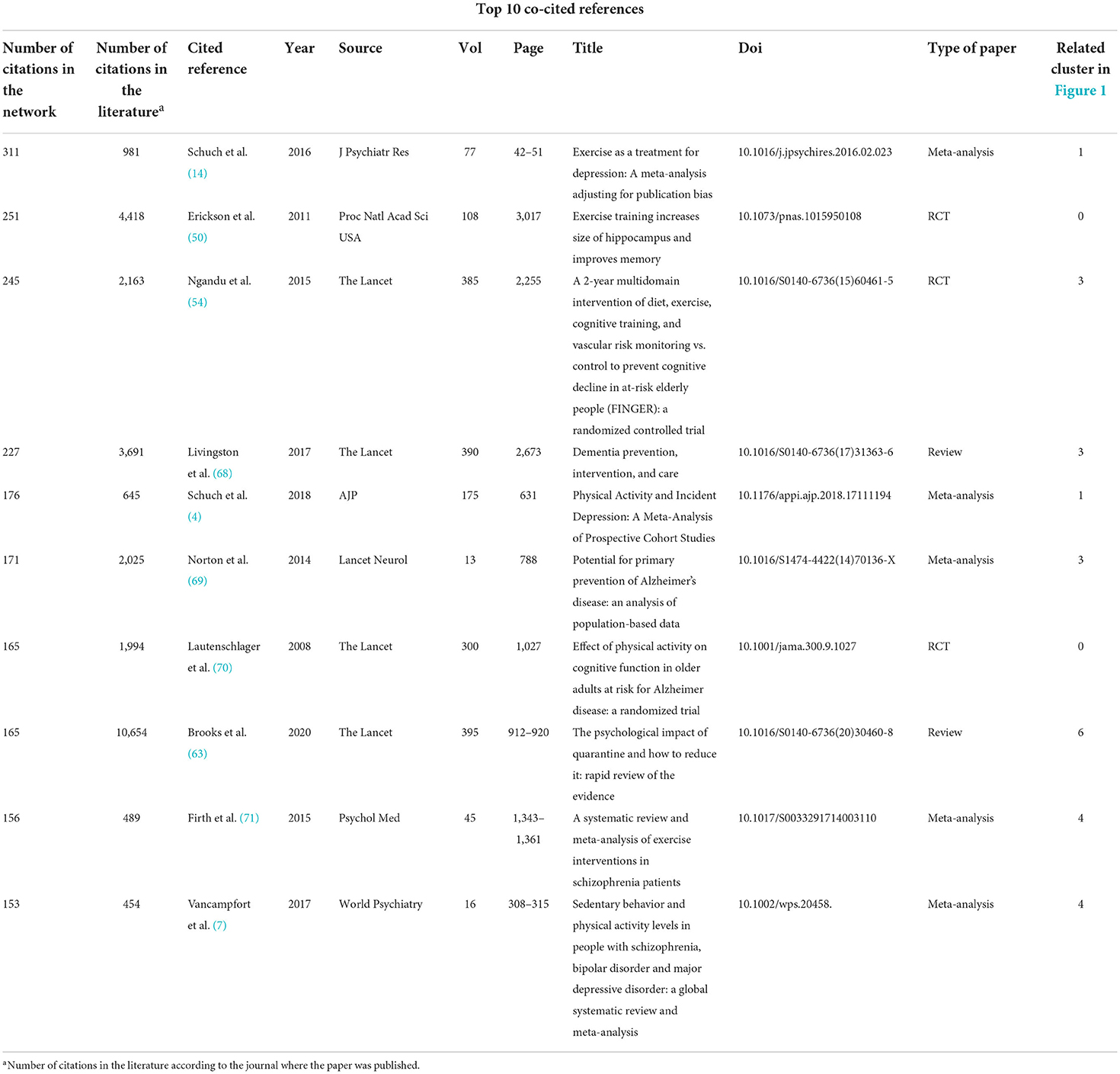Click the 'Title' column header
The width and height of the screenshot is (1120, 1074).
(x=587, y=48)
